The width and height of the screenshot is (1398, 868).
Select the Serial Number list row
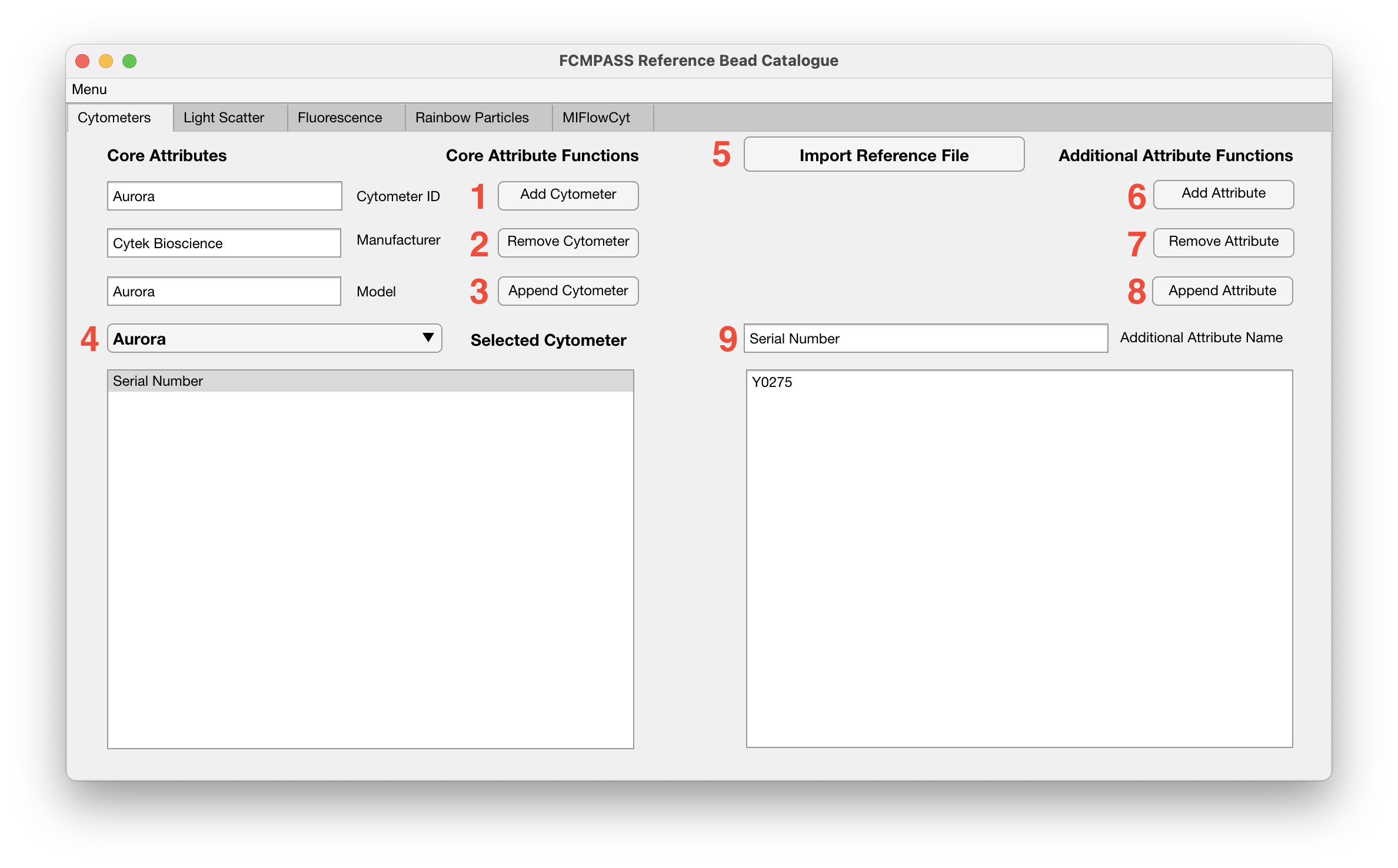point(371,381)
